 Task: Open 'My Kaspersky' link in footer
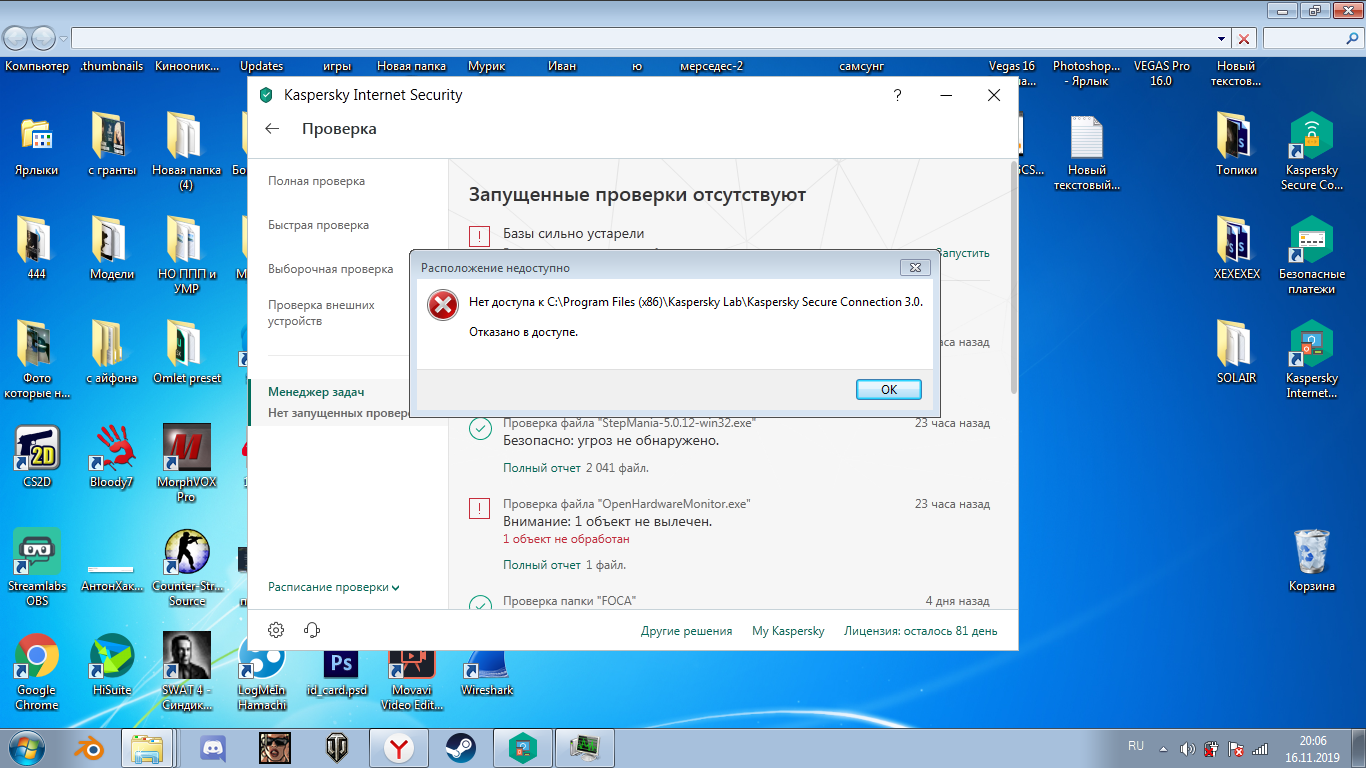click(788, 631)
